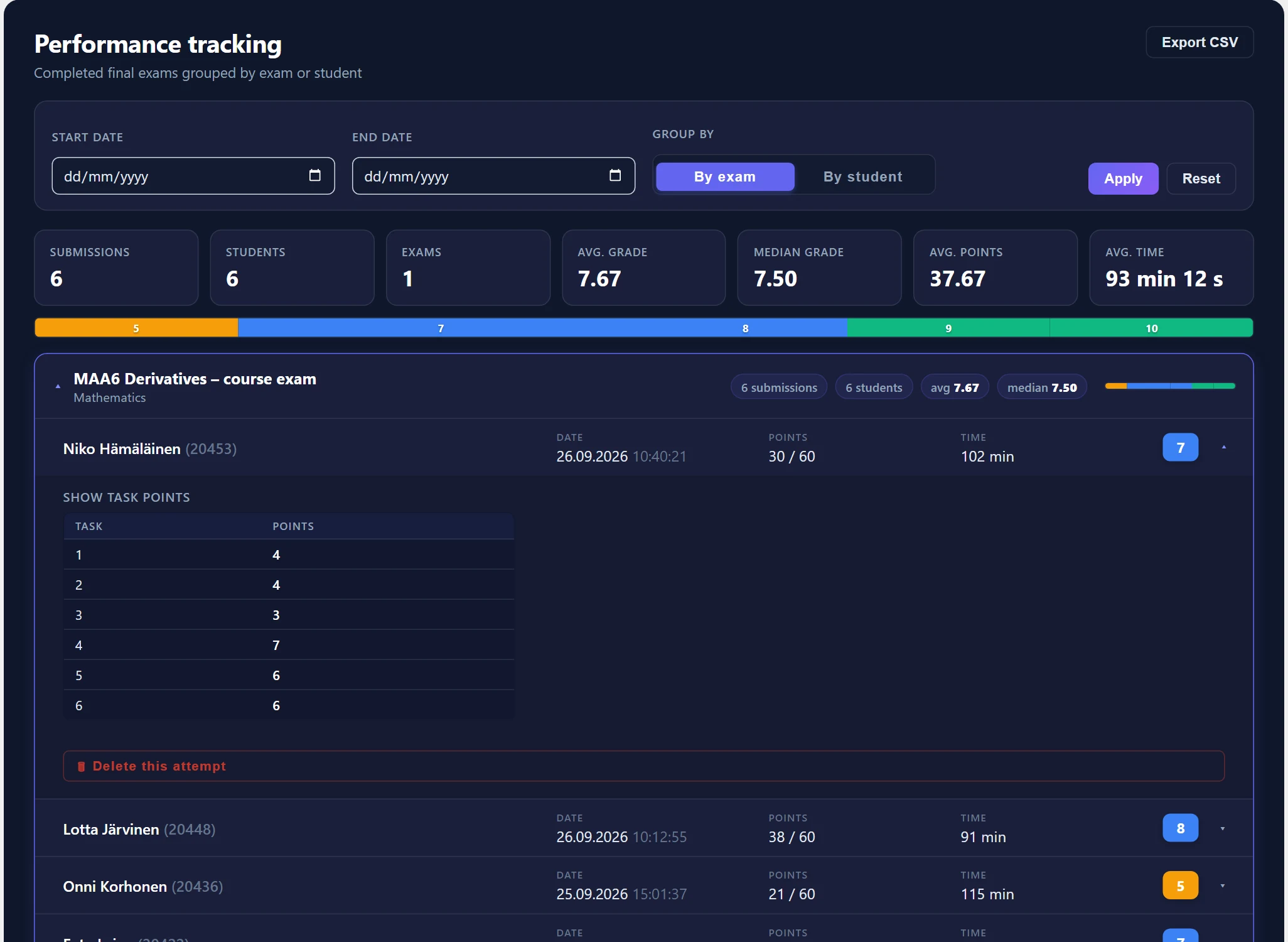
Task: Expand Lotta Järvinen's attempt details arrow
Action: click(1222, 828)
